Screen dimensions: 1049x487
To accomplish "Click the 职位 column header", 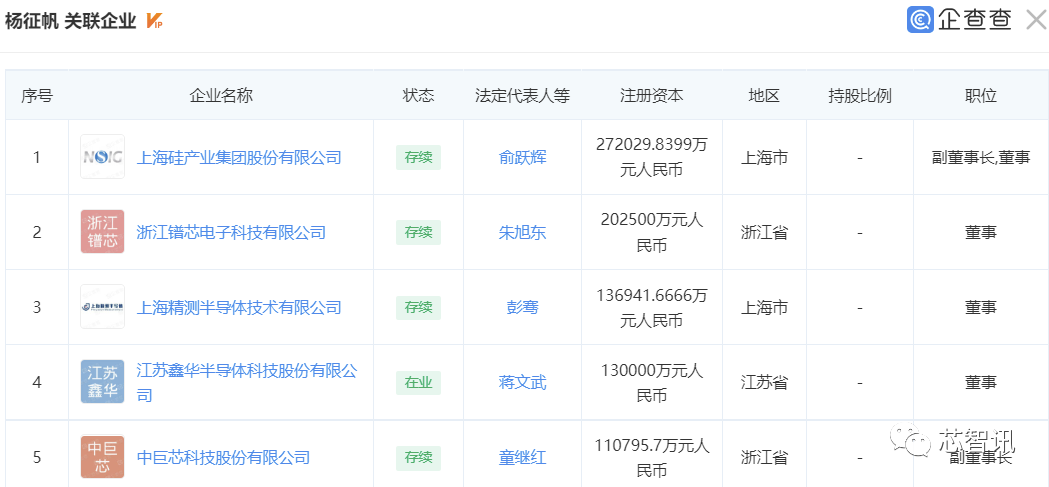I will (x=981, y=96).
